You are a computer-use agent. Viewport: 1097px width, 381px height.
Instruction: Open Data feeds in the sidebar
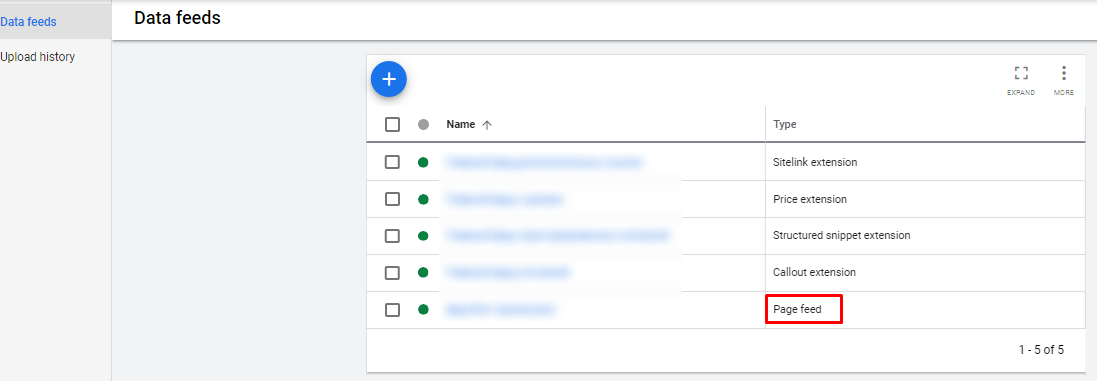pos(29,22)
